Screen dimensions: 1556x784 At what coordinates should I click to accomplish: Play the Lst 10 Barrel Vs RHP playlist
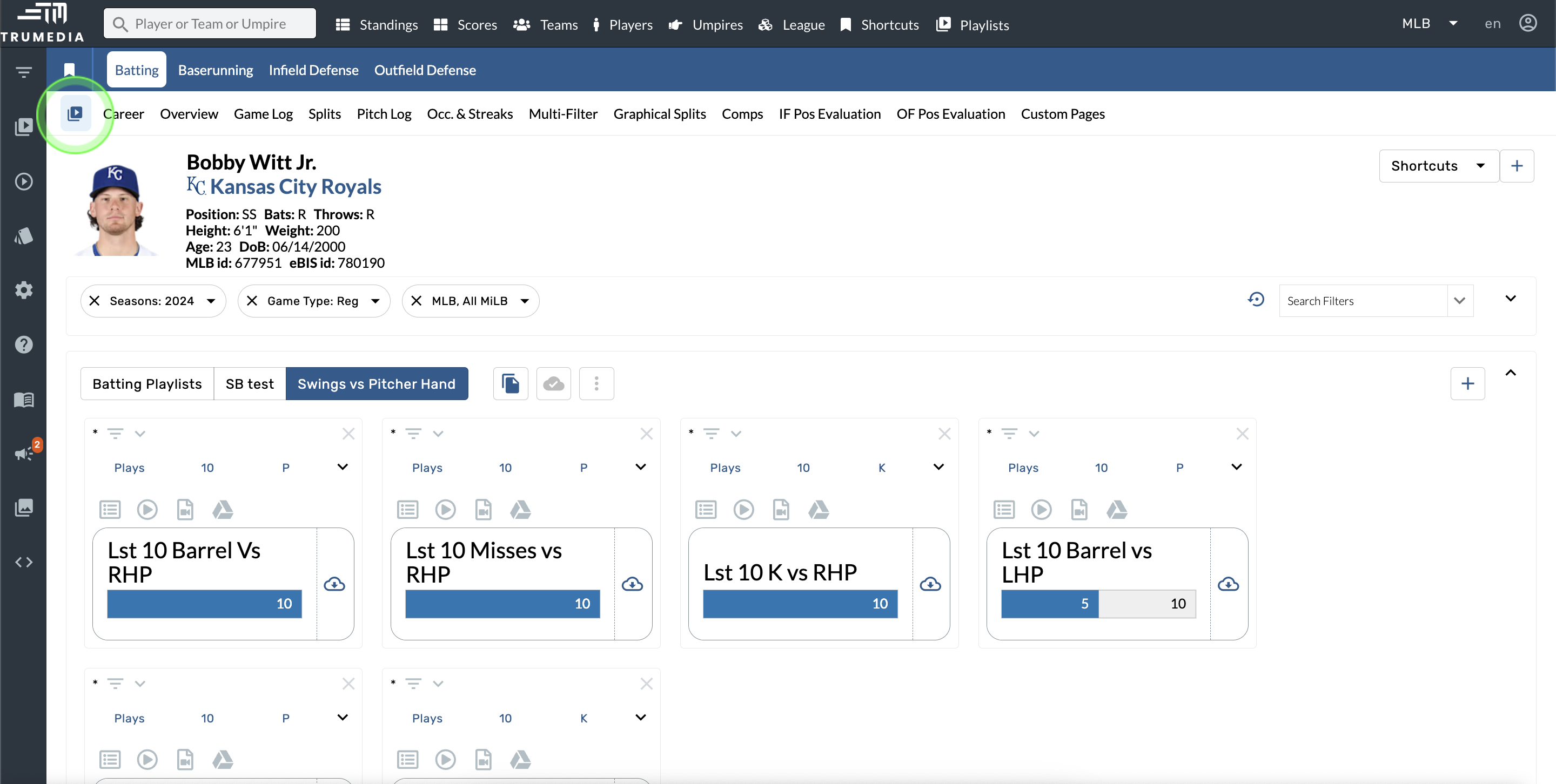[x=147, y=510]
